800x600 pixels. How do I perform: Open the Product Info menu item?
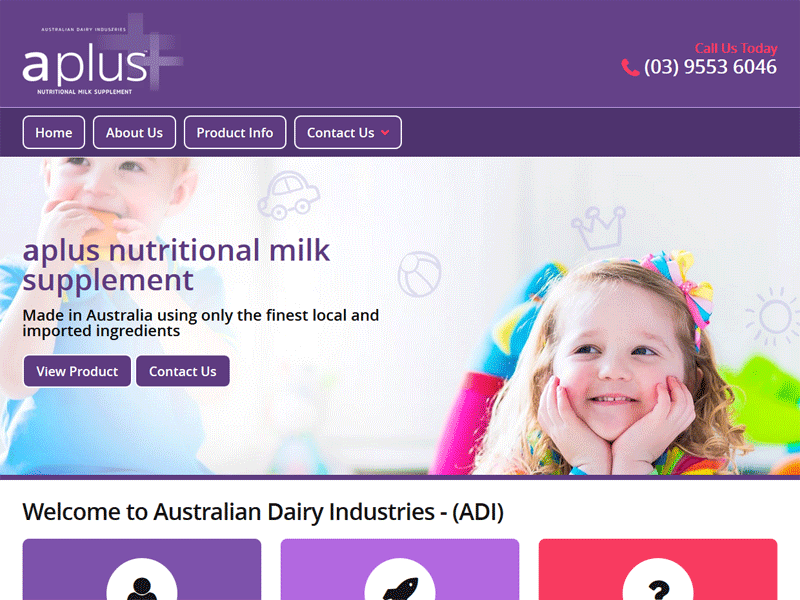pos(235,133)
